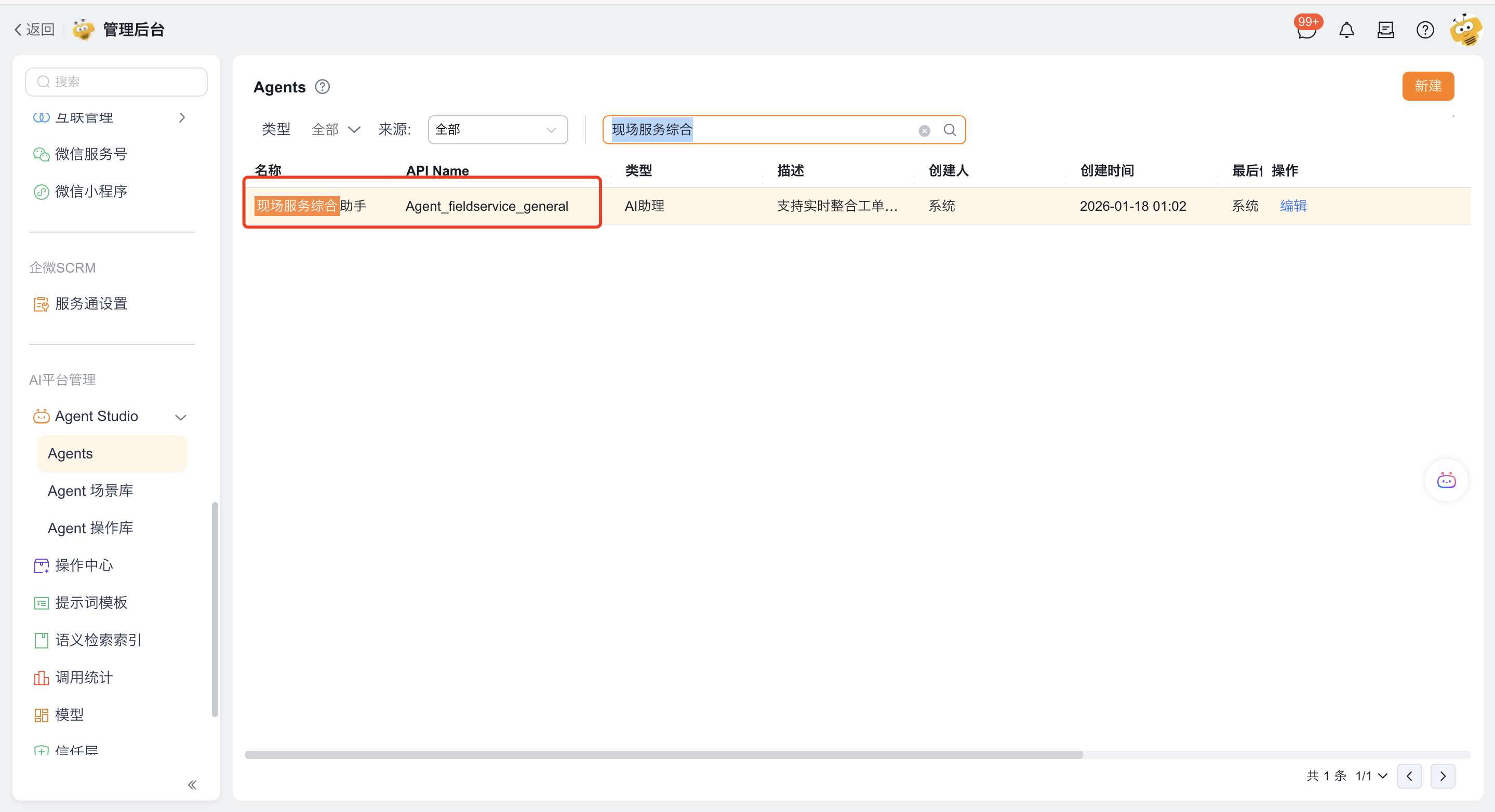Clear the agent search text with the X icon

pyautogui.click(x=925, y=130)
